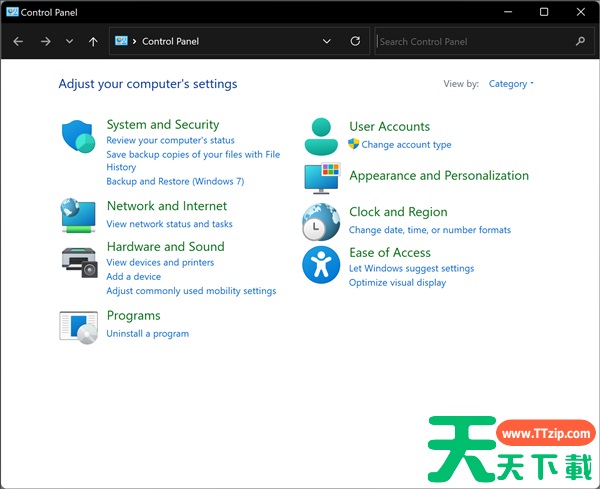Open Backup and Restore (Windows 7)
Screen dimensions: 600x489
click(x=175, y=181)
